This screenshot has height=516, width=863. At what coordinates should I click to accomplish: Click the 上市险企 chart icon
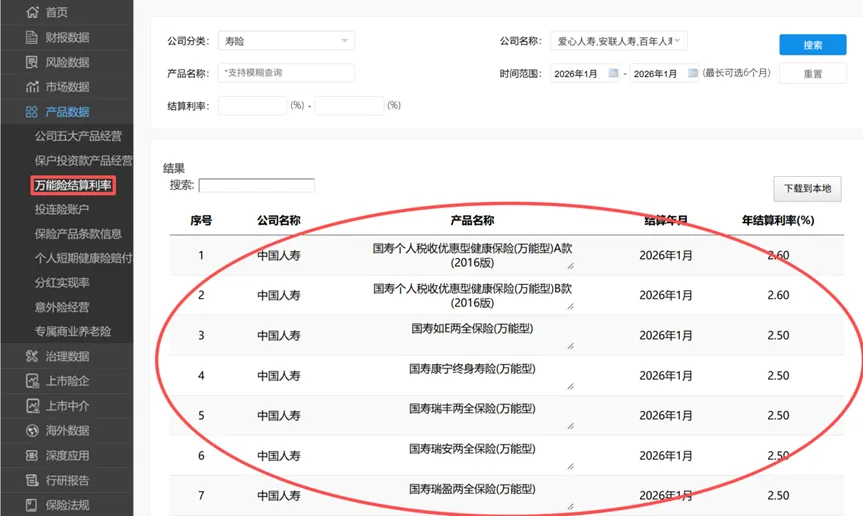pos(32,381)
